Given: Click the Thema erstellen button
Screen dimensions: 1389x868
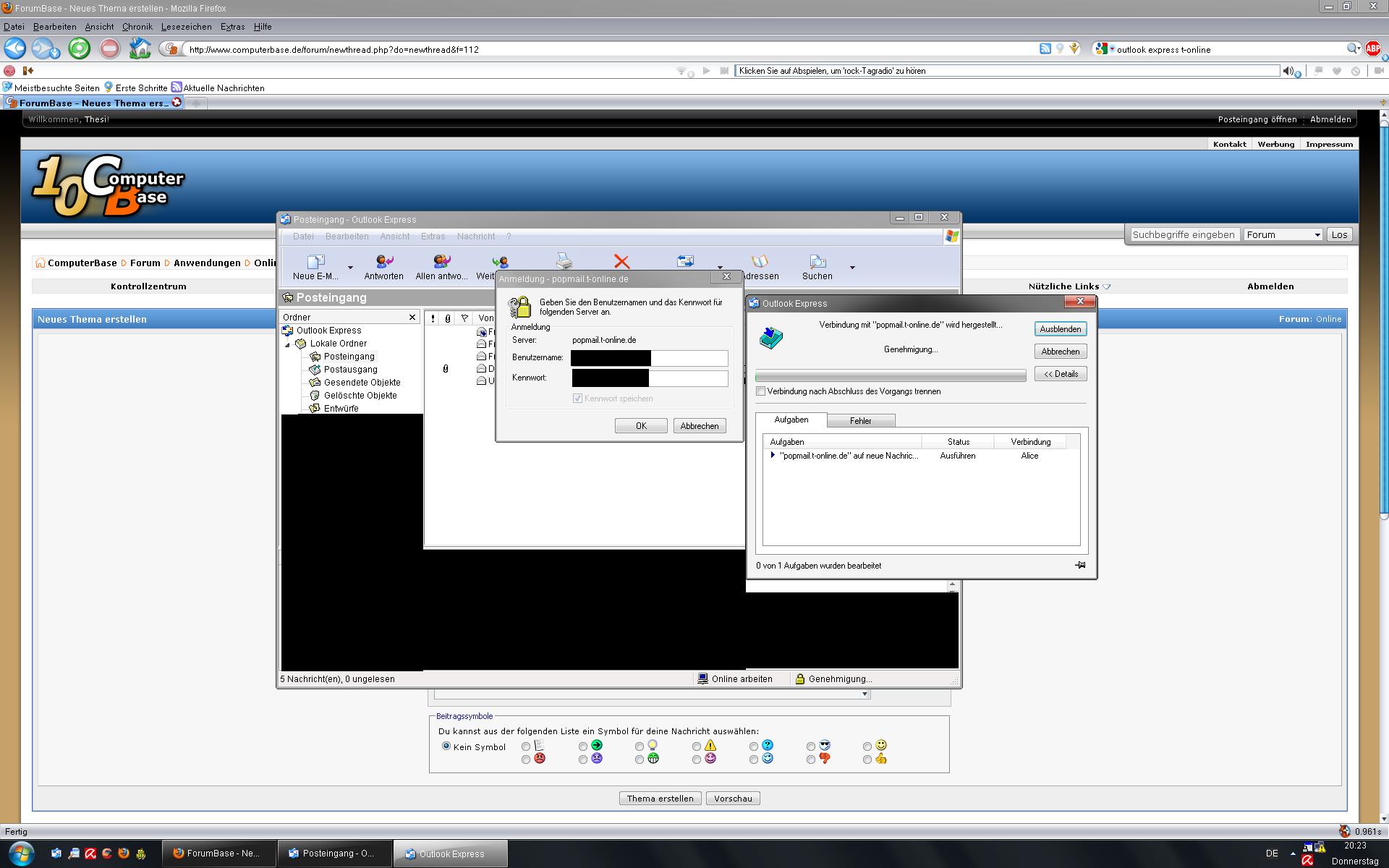Looking at the screenshot, I should click(x=660, y=799).
